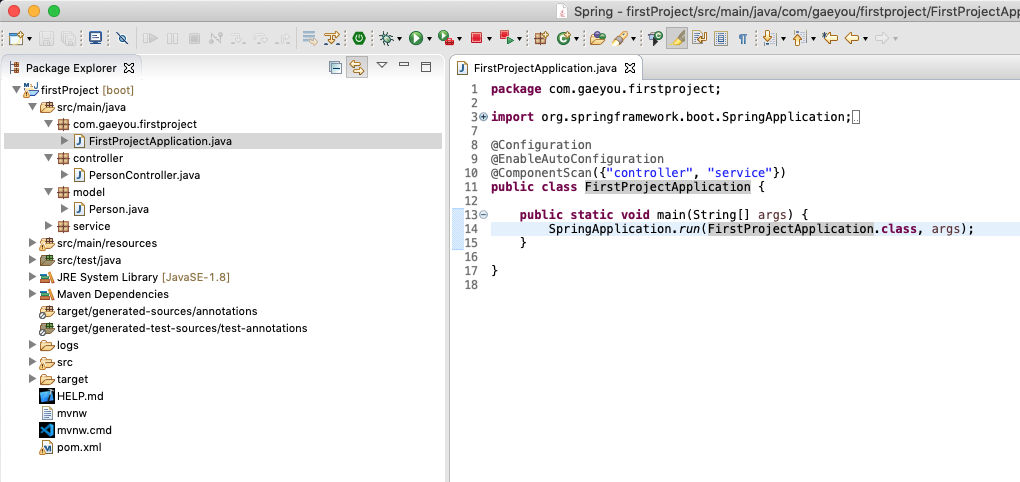The height and width of the screenshot is (482, 1020).
Task: Close the Package Explorer tab
Action: point(129,68)
